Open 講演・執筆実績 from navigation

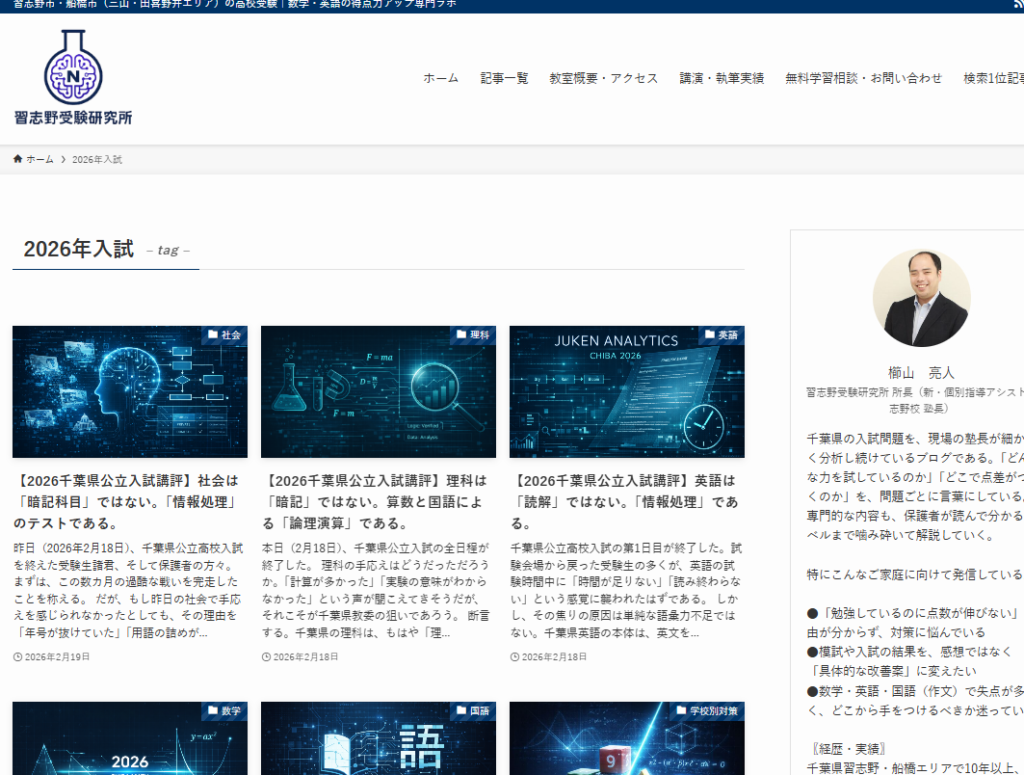[721, 78]
